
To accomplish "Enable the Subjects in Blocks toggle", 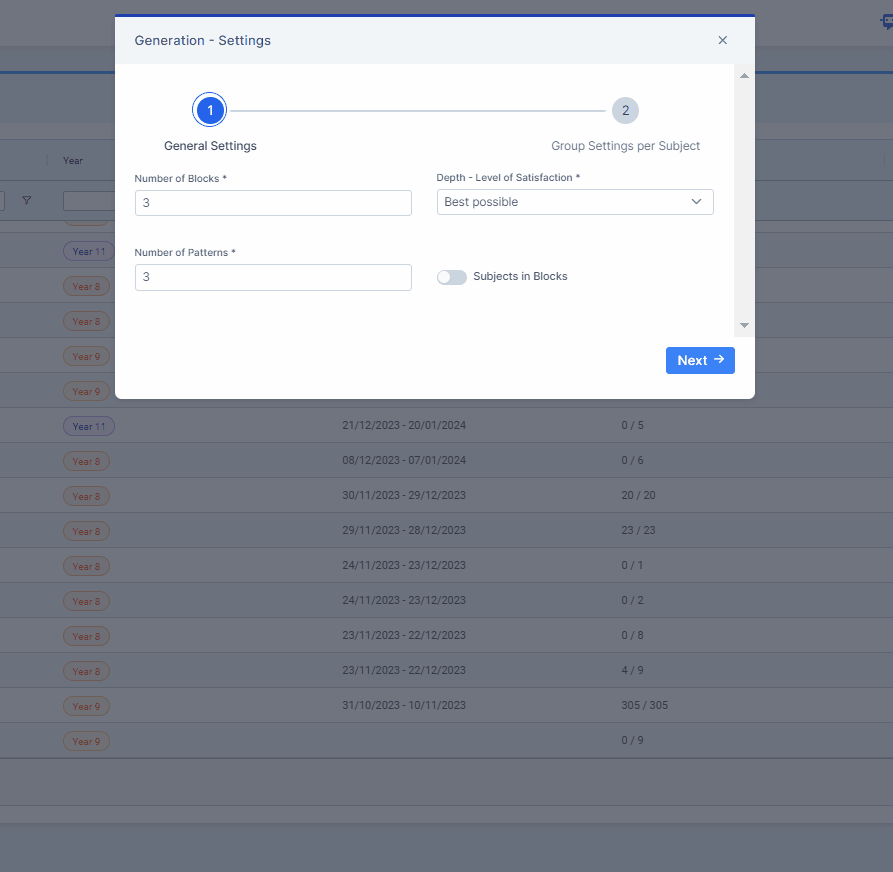I will point(451,277).
